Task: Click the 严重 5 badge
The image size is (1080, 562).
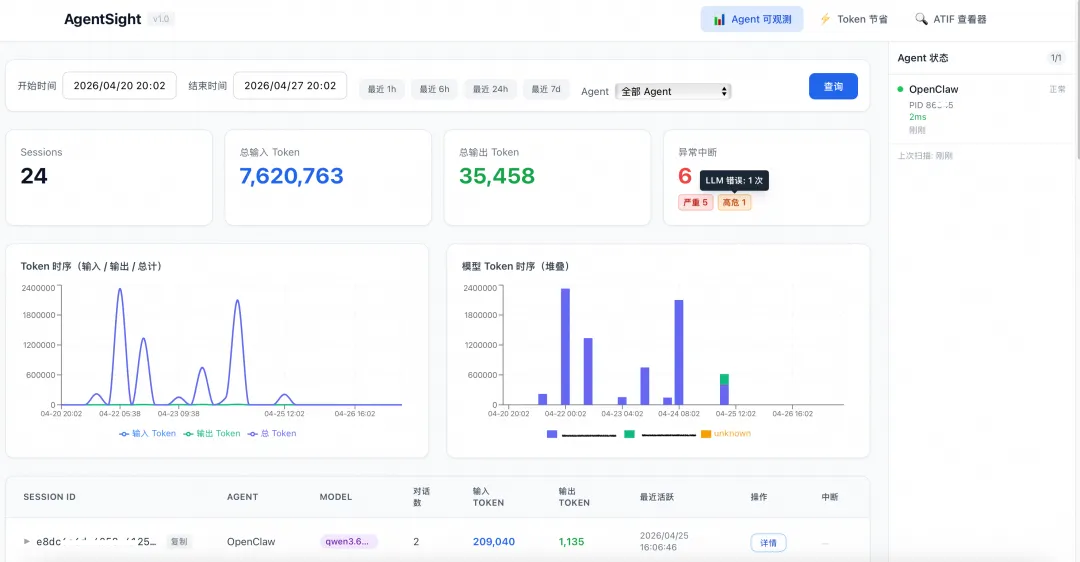Action: (x=696, y=202)
